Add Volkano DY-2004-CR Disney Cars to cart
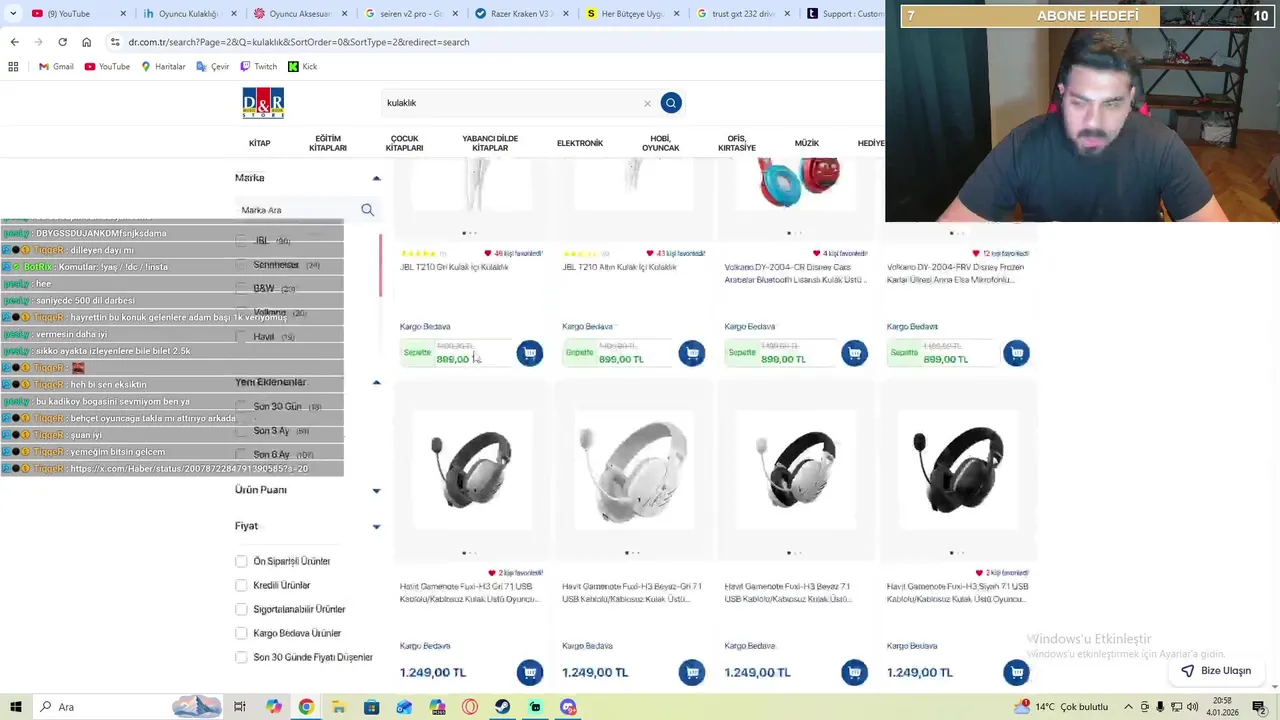 click(854, 353)
